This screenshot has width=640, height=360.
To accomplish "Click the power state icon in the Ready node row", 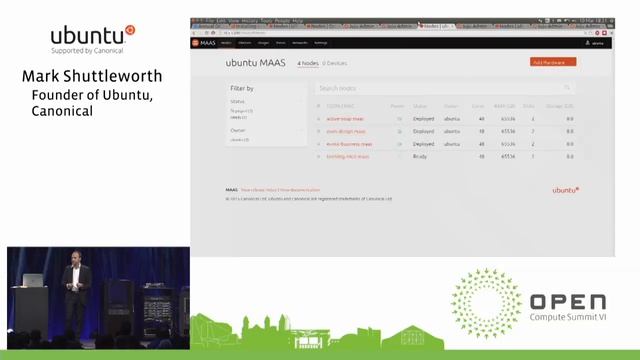I will pos(400,156).
